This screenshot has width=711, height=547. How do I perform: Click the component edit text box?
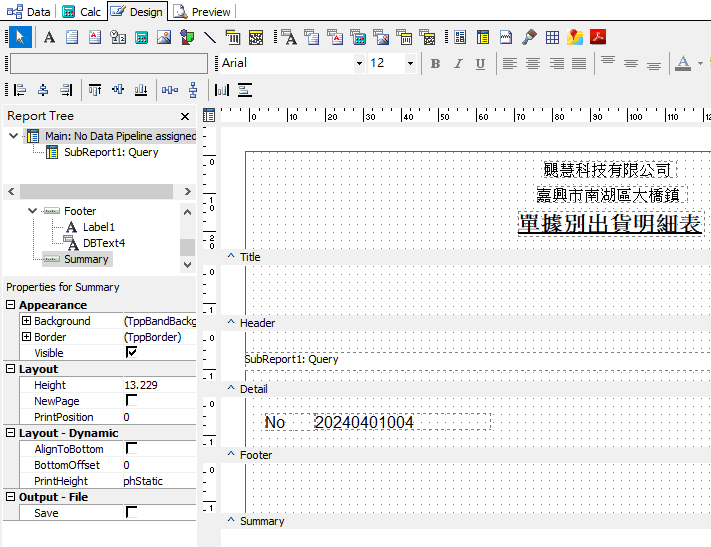(x=109, y=63)
